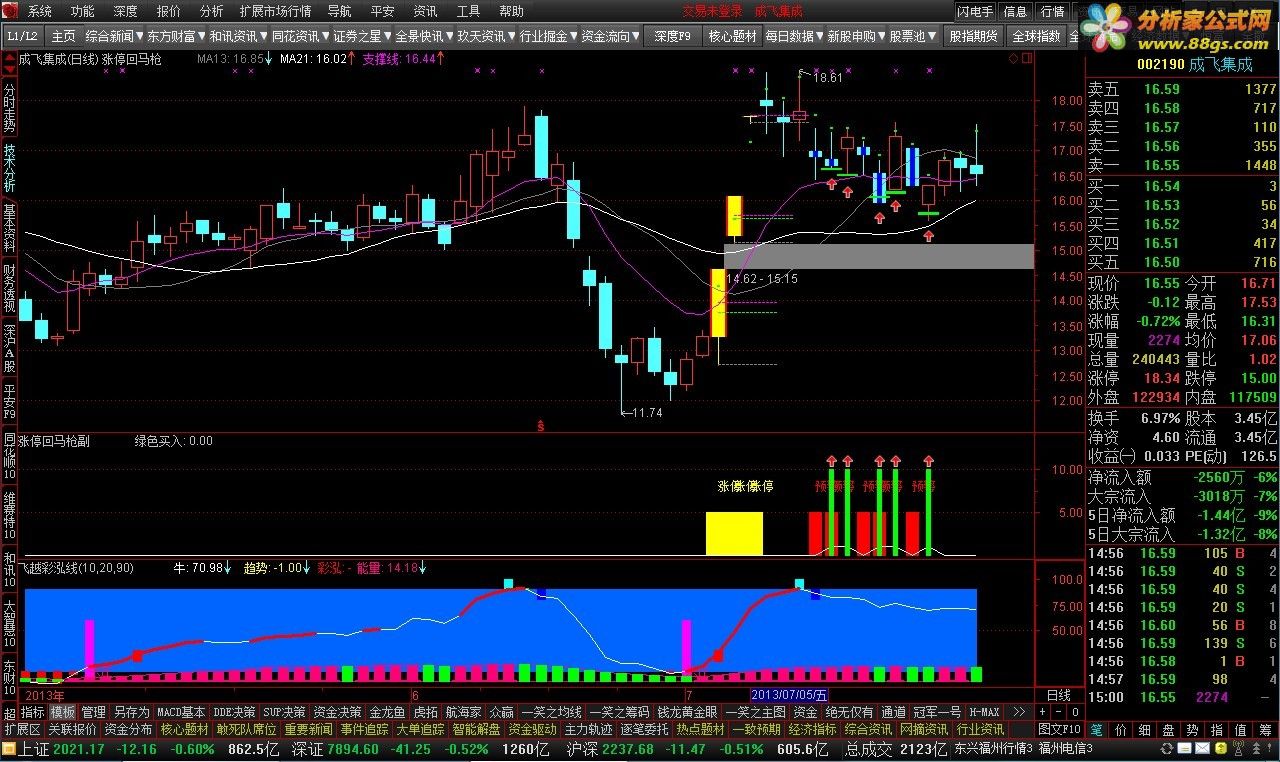The width and height of the screenshot is (1280, 762).
Task: Click the 核心题材 toolbar button
Action: pyautogui.click(x=733, y=36)
